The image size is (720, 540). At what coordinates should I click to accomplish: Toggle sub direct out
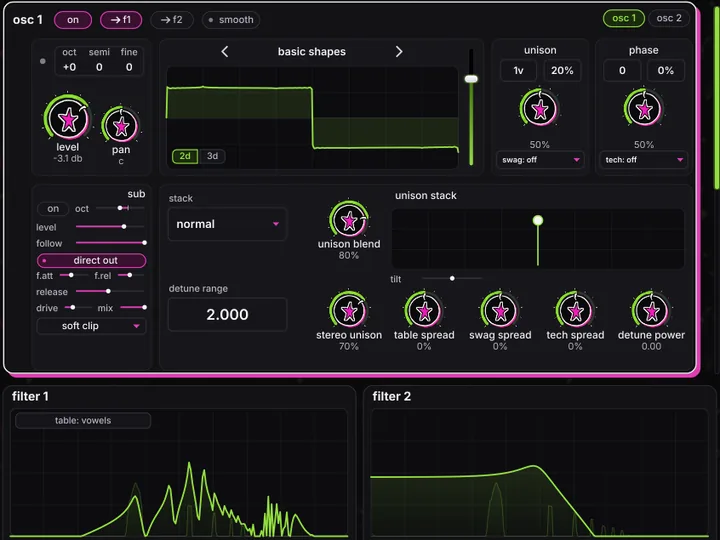[x=91, y=260]
